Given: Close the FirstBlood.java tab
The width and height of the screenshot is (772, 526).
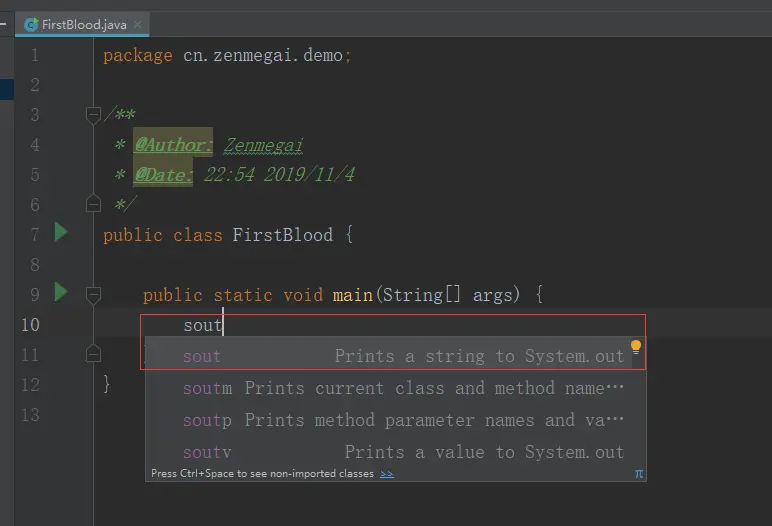Looking at the screenshot, I should 138,24.
